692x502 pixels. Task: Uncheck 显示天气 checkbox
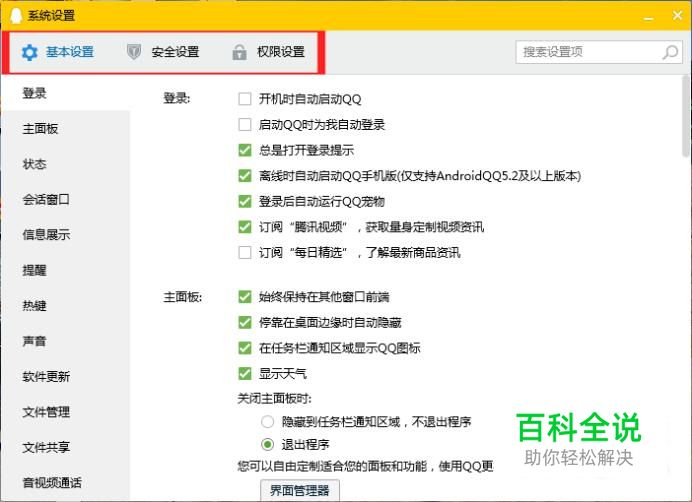tap(244, 374)
